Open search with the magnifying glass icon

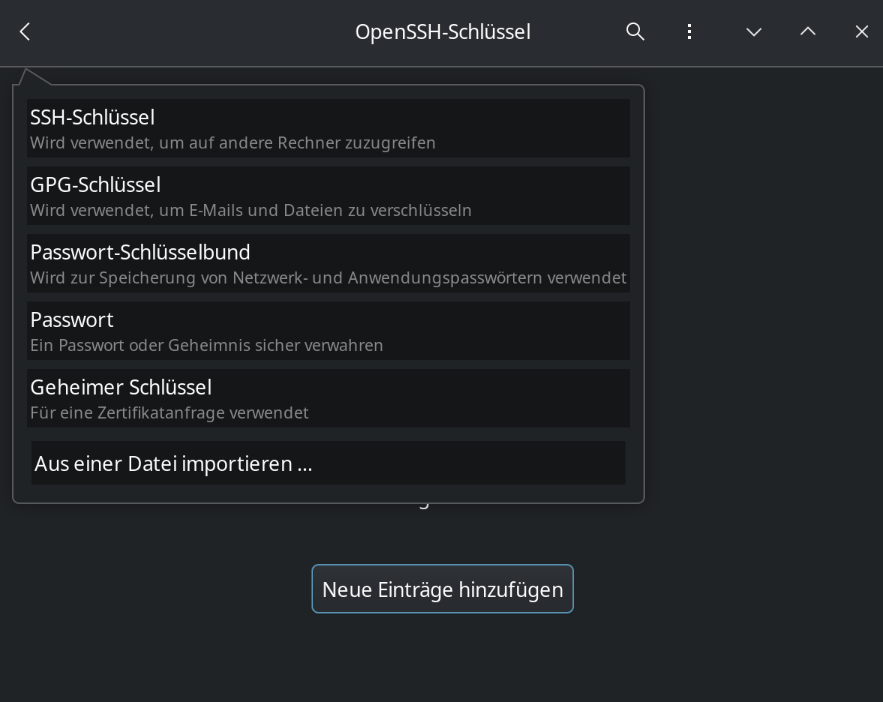coord(635,32)
